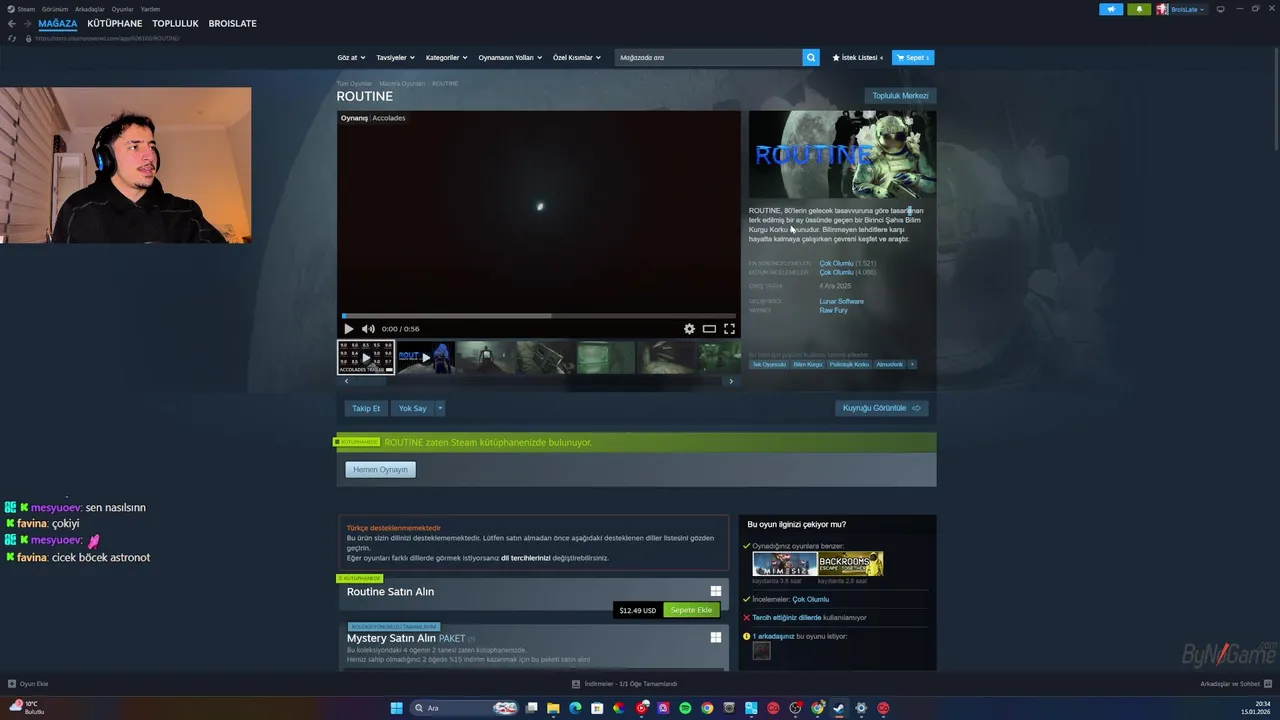Open the video player settings gear
This screenshot has width=1280, height=720.
click(x=689, y=329)
